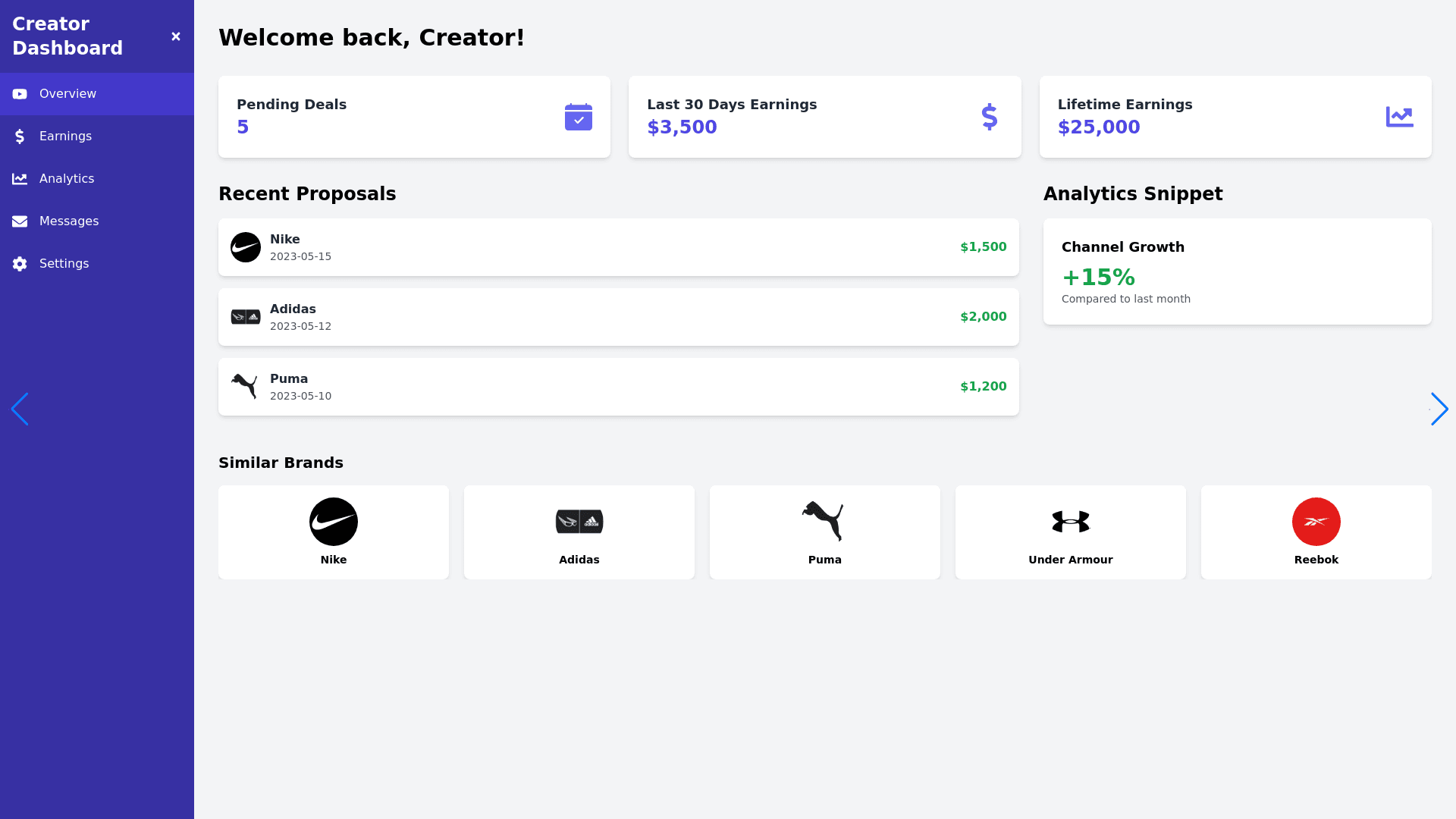This screenshot has height=819, width=1456.
Task: Click the Pending Deals calendar icon
Action: click(578, 117)
